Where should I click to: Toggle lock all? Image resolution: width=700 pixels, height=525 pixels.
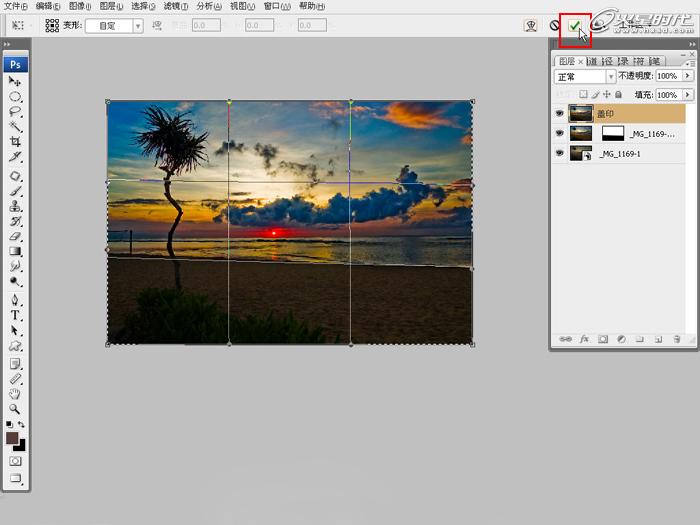(x=618, y=94)
